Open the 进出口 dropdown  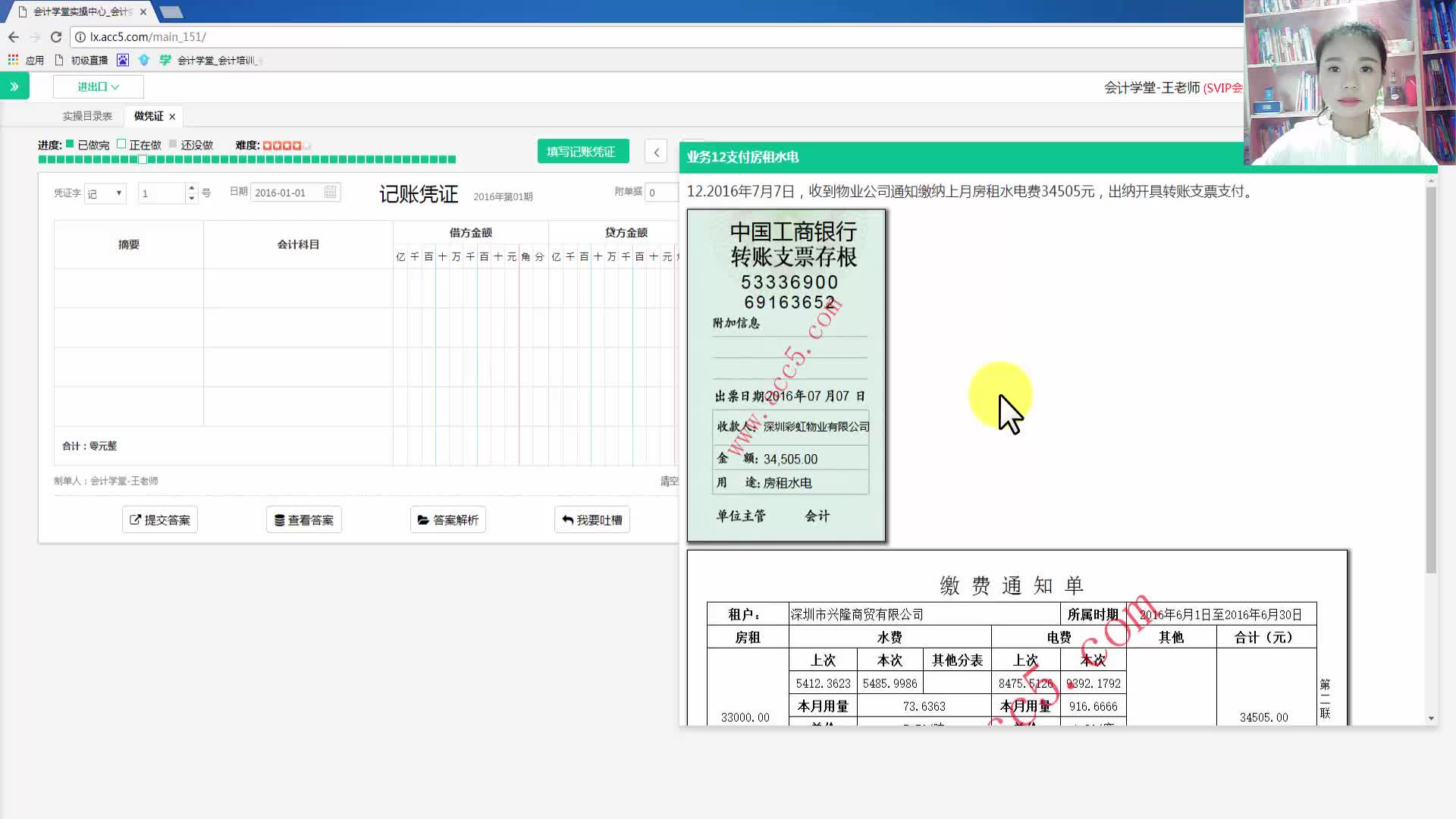98,86
